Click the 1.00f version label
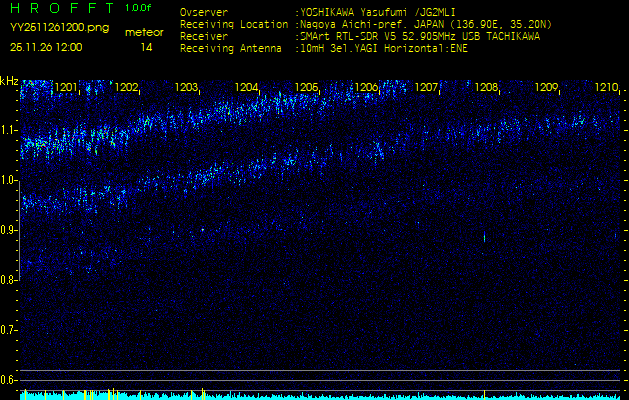Screen dimensions: 629x400 pyautogui.click(x=140, y=8)
